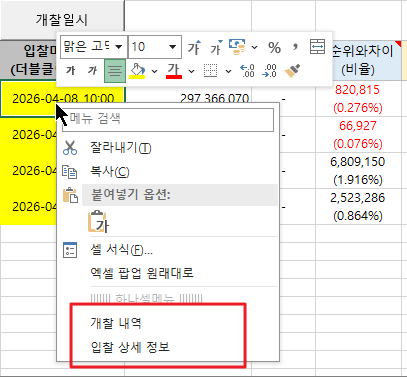Click the copy pages icon

coord(70,172)
